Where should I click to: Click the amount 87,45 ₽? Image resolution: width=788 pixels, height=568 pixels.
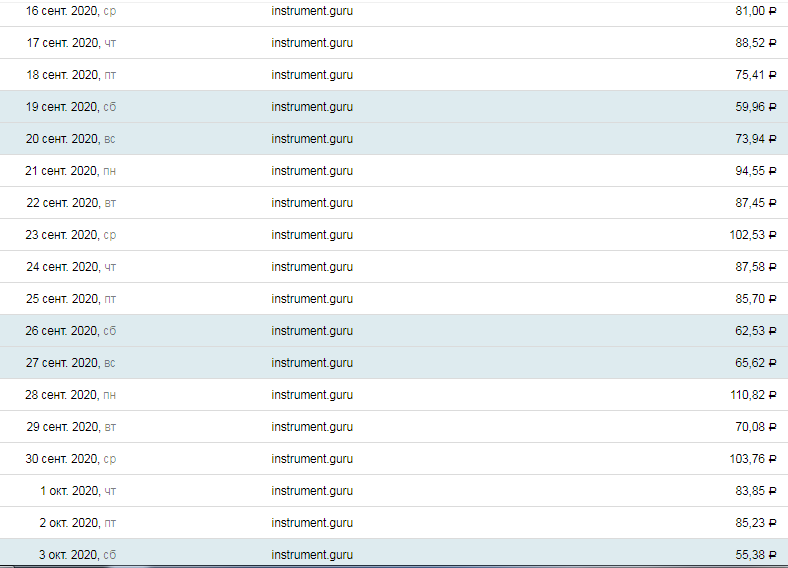(x=756, y=203)
